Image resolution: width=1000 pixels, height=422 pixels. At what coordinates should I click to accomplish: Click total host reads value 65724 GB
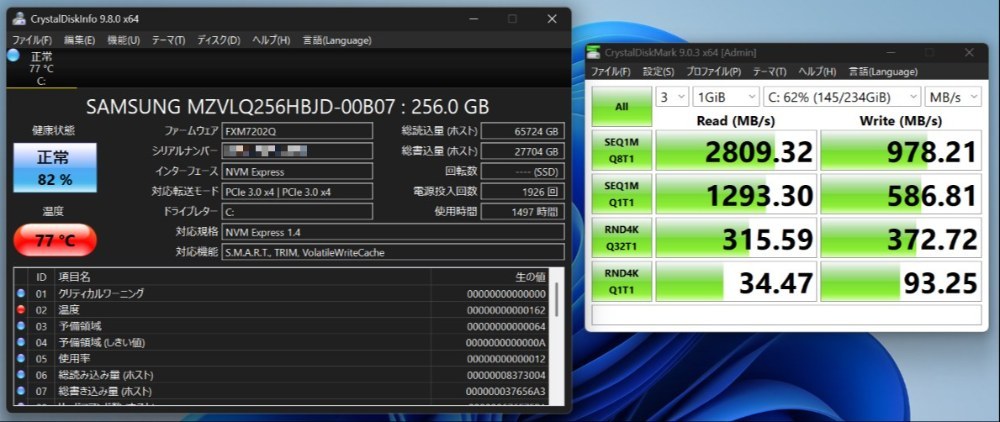[522, 131]
